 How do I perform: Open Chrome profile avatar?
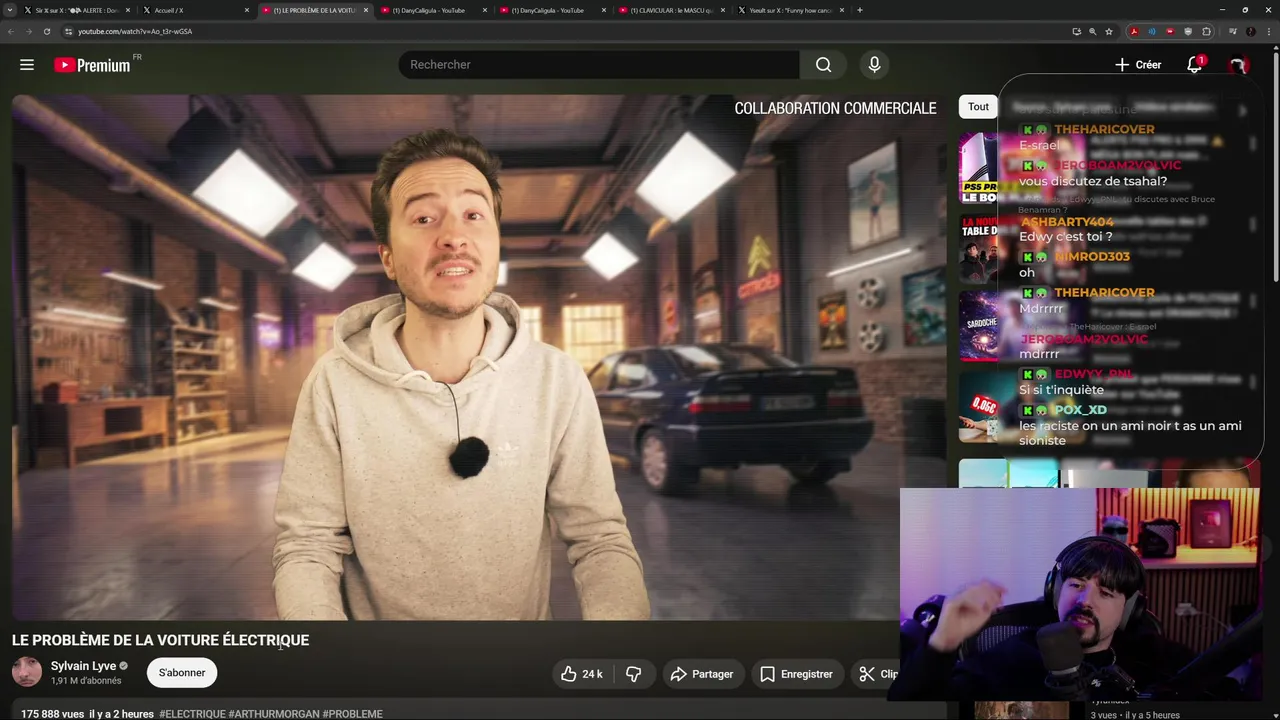pos(1250,31)
